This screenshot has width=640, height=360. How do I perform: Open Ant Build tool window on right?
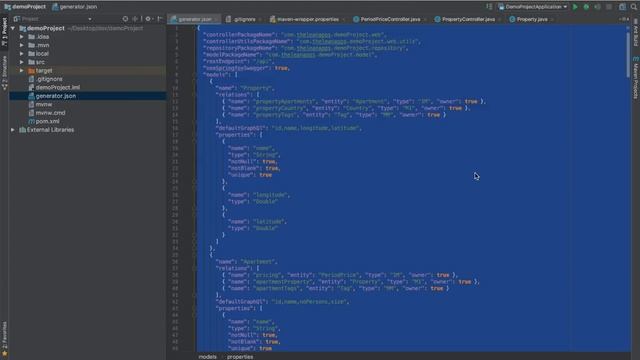[x=636, y=33]
